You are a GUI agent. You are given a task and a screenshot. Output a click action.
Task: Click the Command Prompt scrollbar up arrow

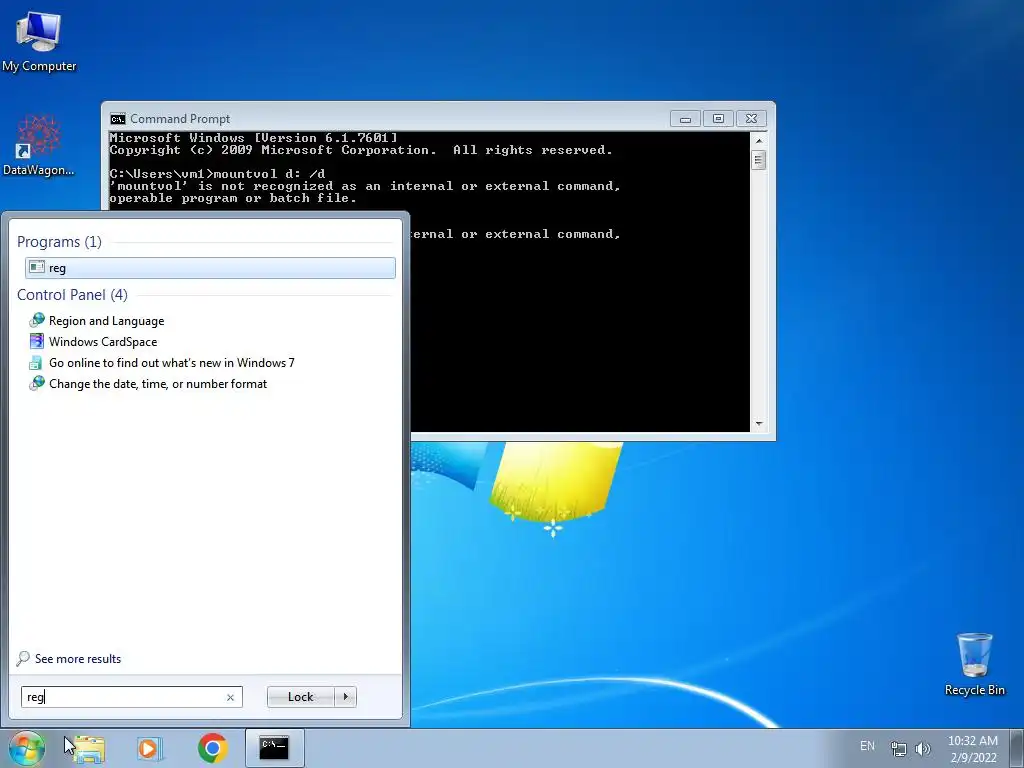pos(758,140)
